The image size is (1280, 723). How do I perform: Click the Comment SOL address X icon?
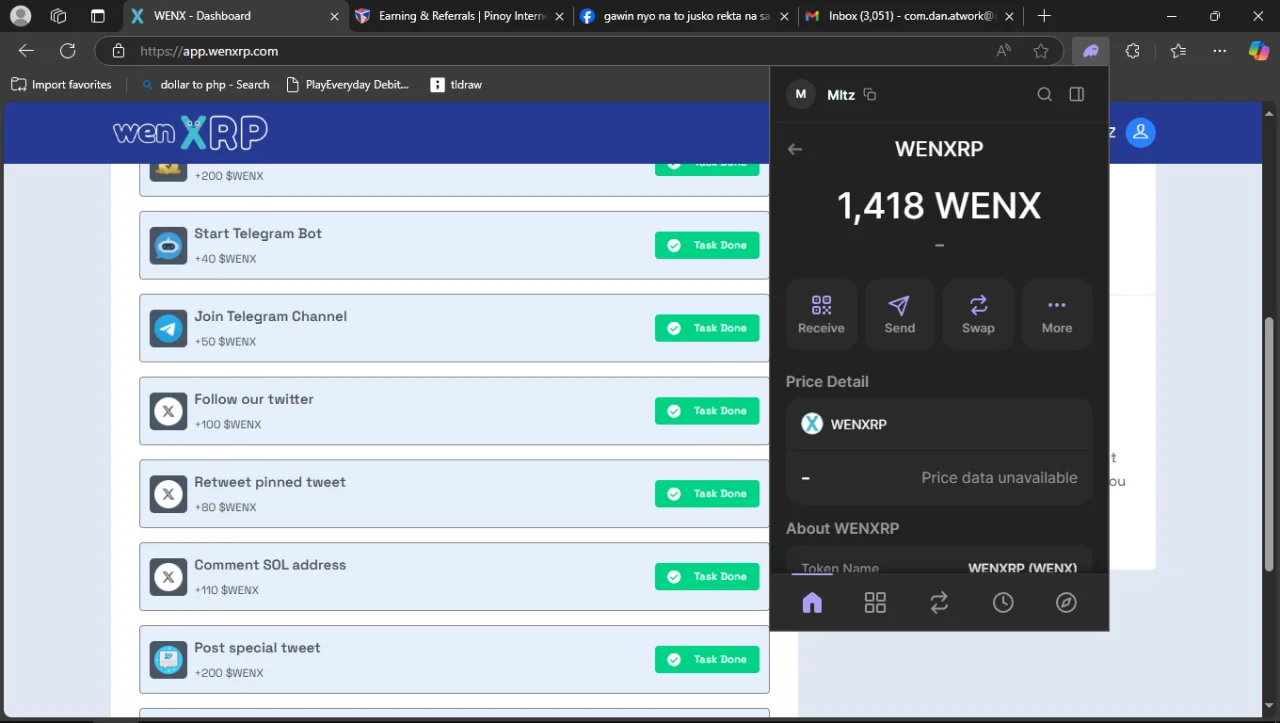click(169, 577)
